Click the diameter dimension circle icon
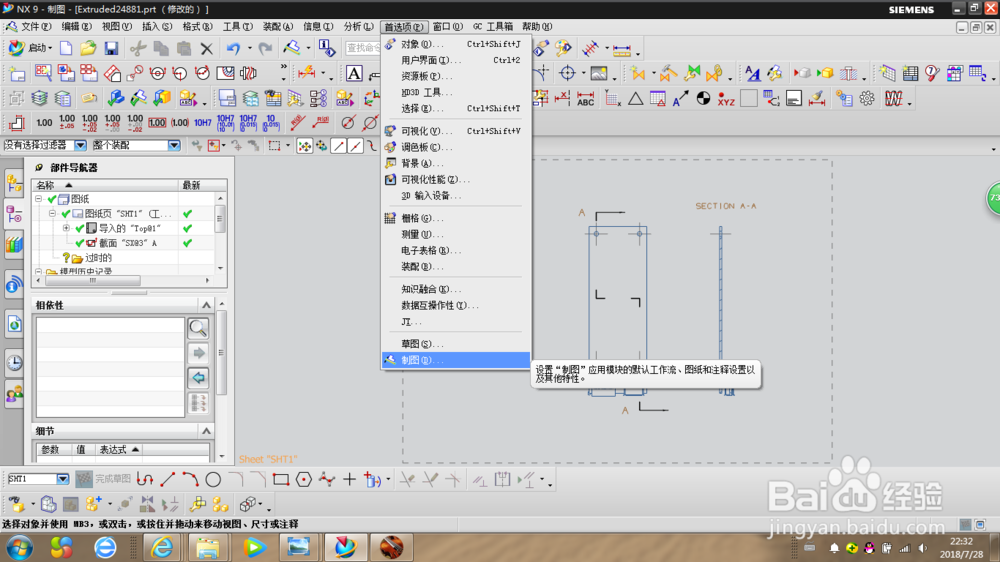This screenshot has height=562, width=1000. coord(348,122)
